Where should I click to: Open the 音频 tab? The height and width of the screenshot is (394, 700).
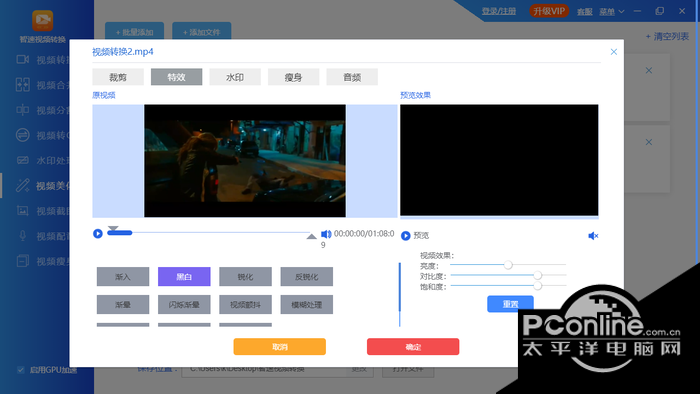pyautogui.click(x=352, y=77)
